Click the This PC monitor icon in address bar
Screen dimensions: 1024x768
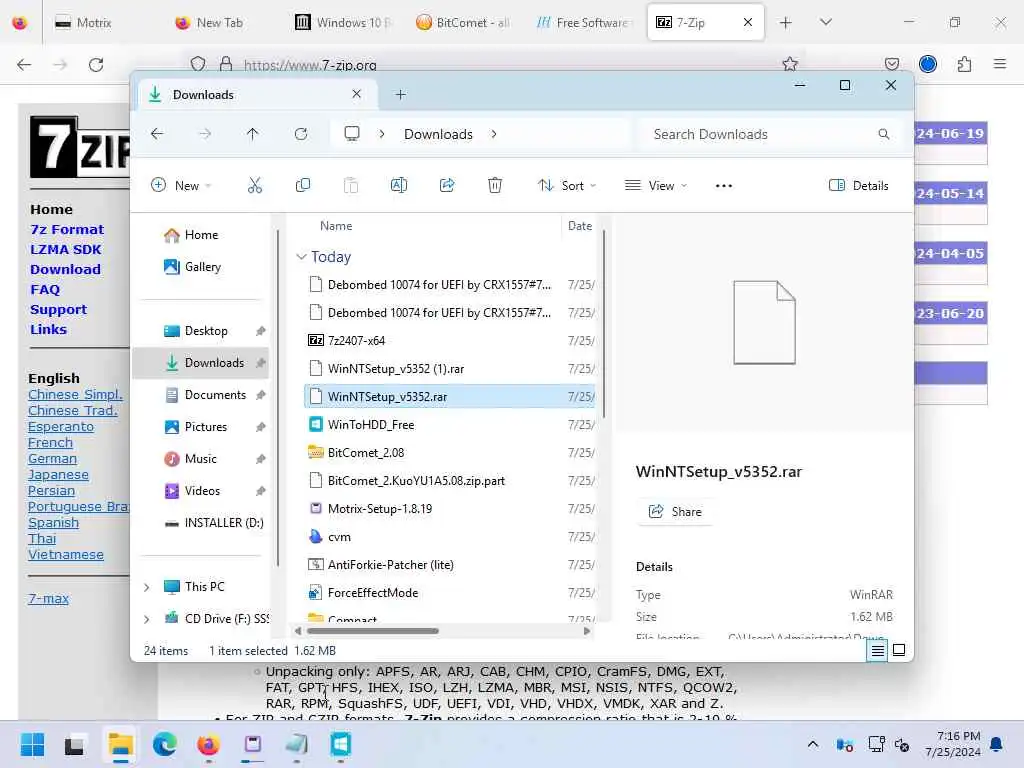[x=352, y=134]
